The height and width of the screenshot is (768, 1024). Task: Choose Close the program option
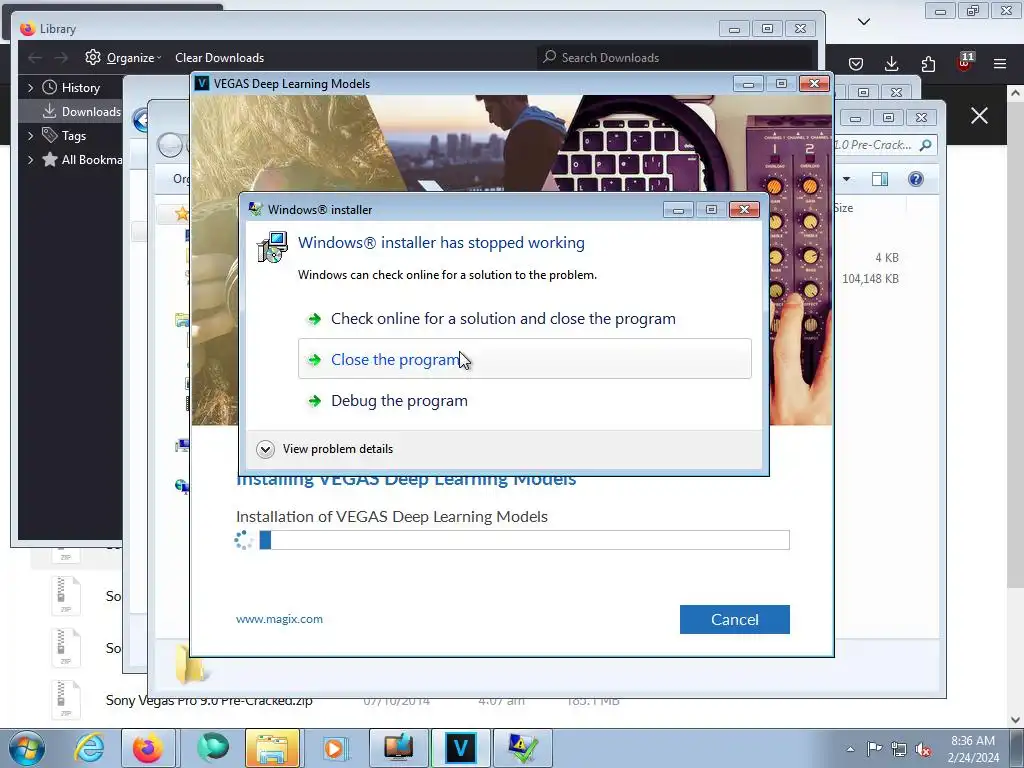[x=524, y=359]
